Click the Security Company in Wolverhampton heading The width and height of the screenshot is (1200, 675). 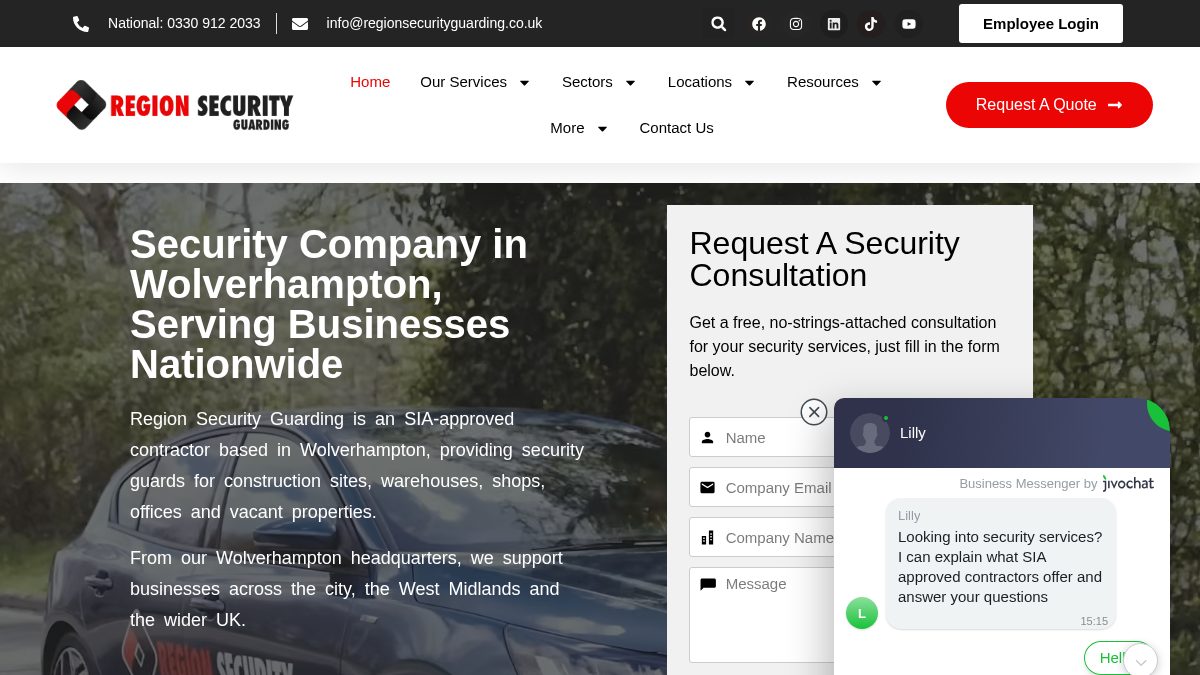(329, 304)
